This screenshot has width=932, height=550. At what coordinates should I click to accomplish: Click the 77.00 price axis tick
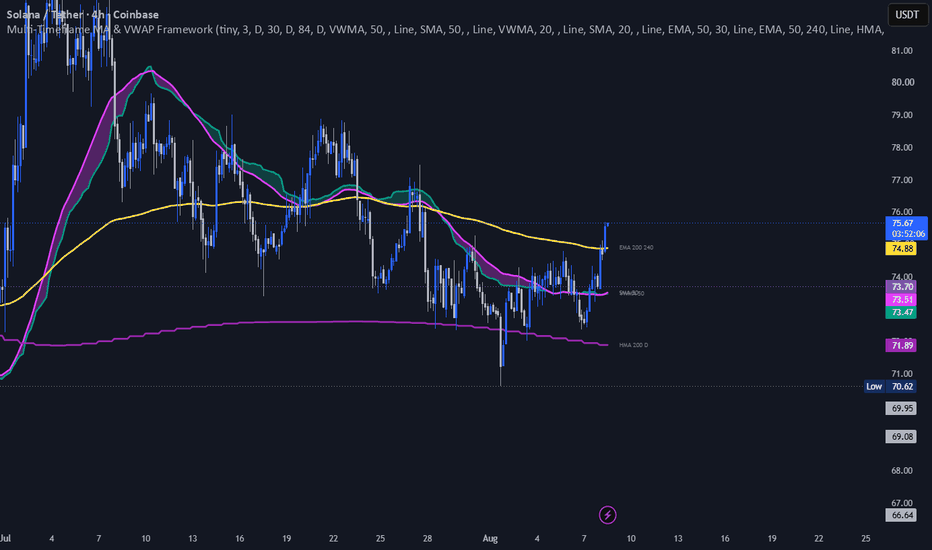(x=902, y=180)
